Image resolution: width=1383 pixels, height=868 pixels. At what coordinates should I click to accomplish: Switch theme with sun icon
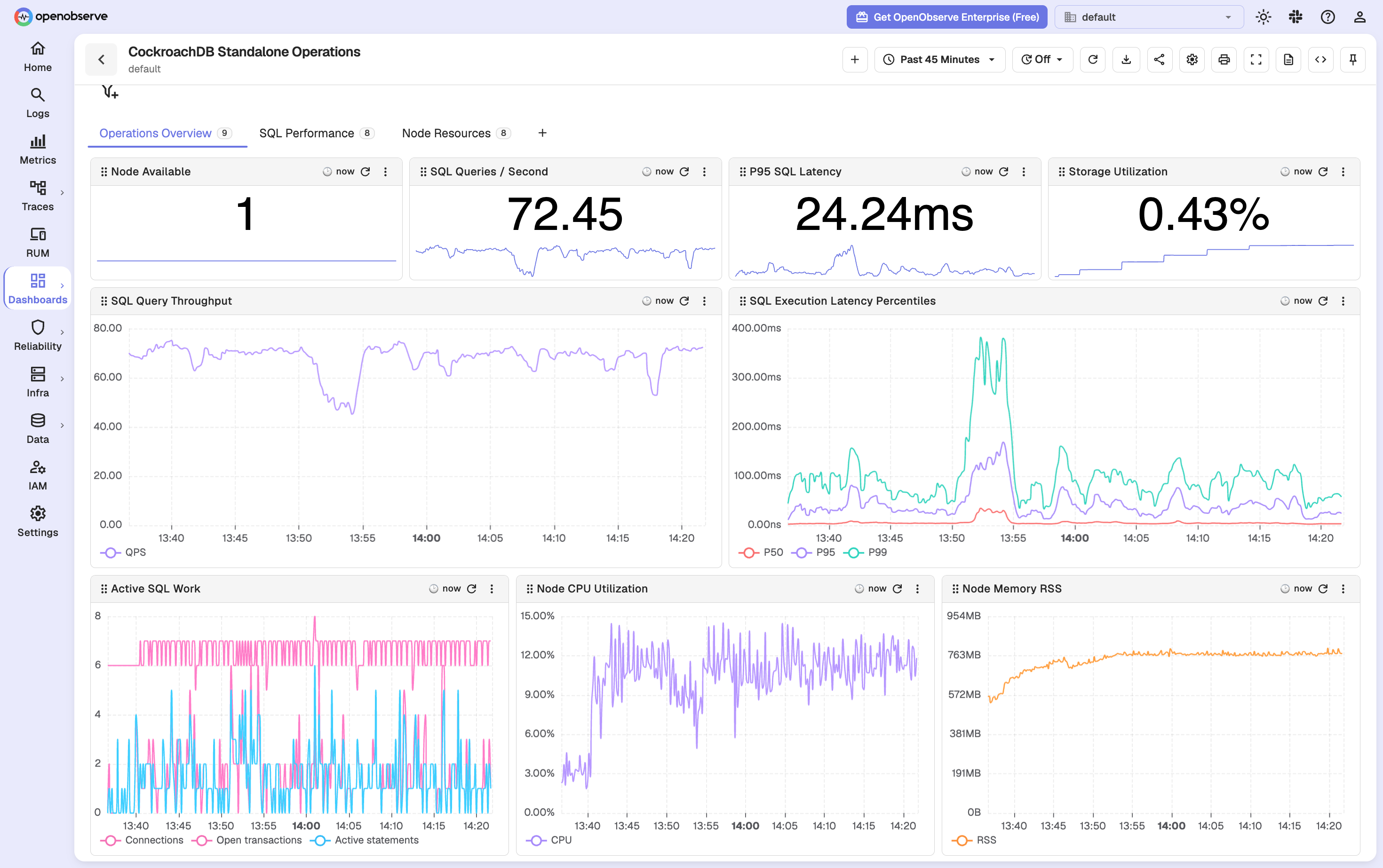pos(1263,17)
